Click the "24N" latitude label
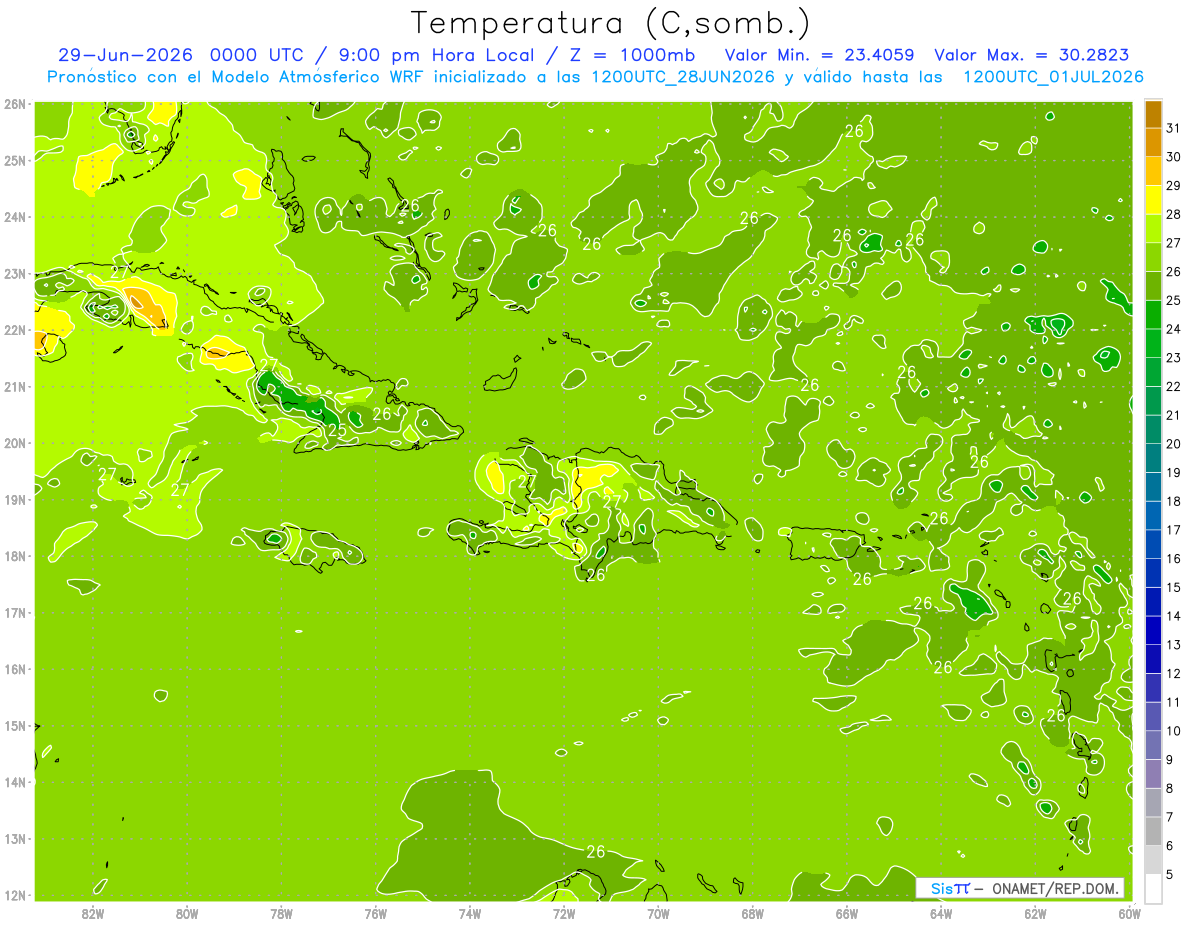1200x927 pixels. tap(16, 217)
